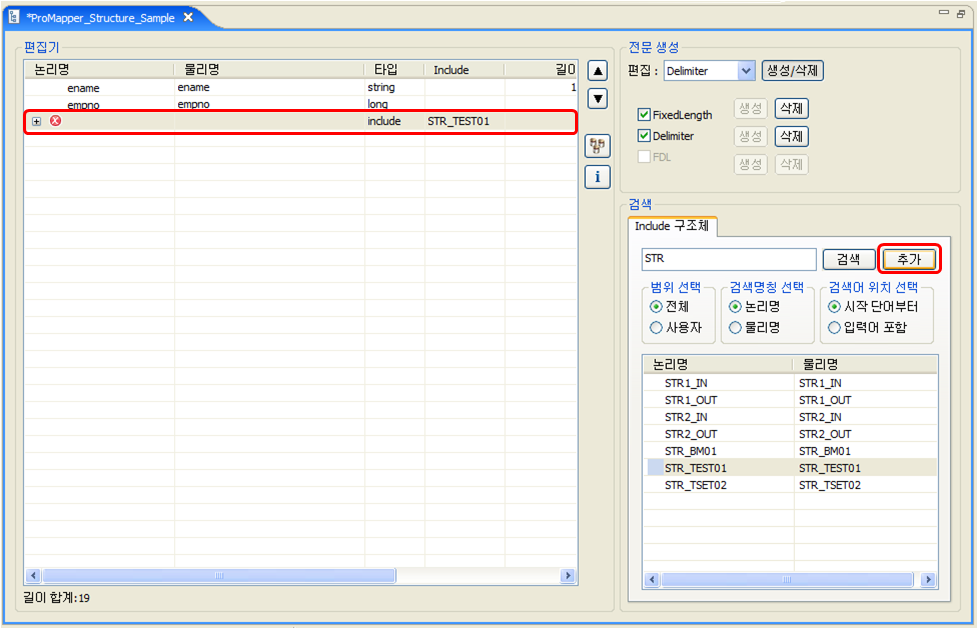This screenshot has width=978, height=629.
Task: Click the 검색 search button
Action: pos(848,259)
